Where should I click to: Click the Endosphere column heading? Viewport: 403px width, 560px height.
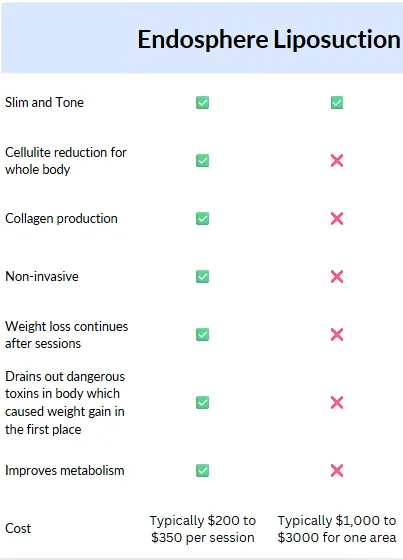click(203, 40)
